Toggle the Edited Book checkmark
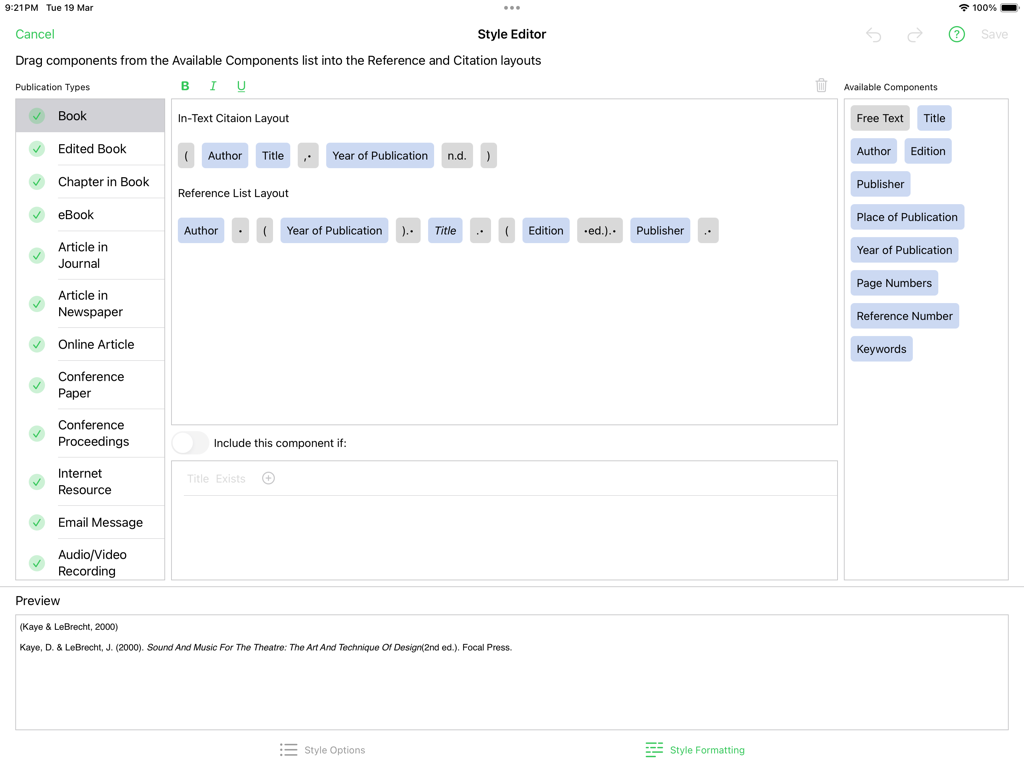This screenshot has width=1024, height=768. point(36,148)
